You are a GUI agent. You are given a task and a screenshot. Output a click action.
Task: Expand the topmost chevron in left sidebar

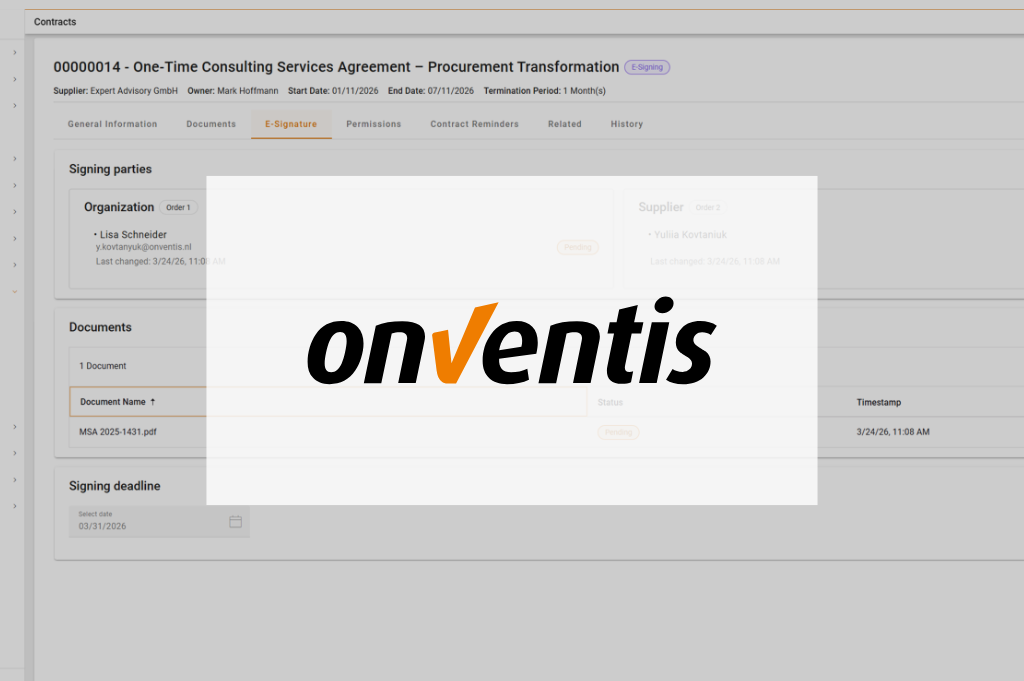coord(15,52)
